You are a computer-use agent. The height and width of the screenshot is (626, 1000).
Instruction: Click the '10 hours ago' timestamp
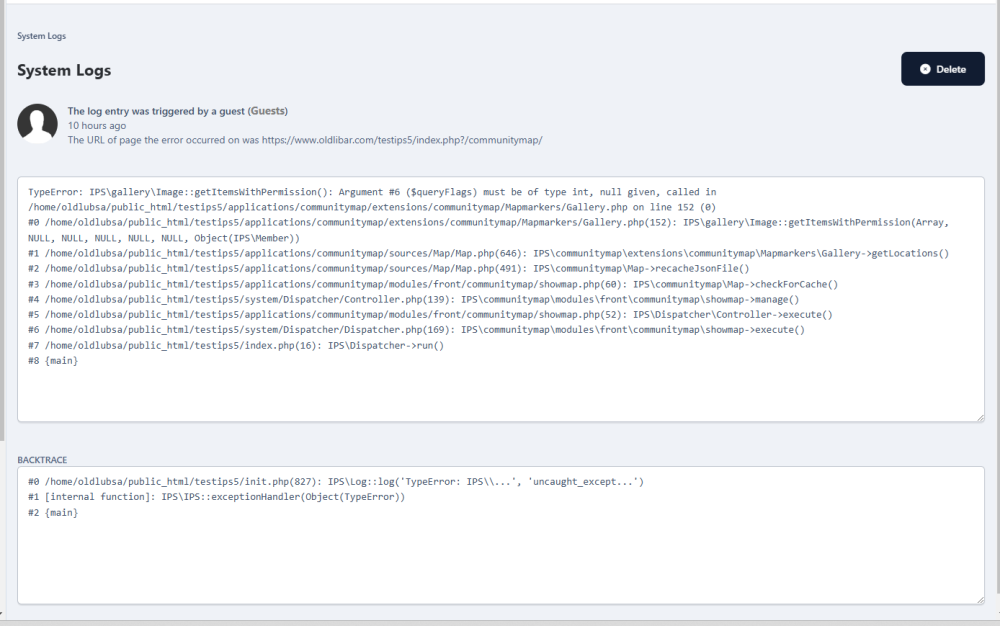point(97,126)
